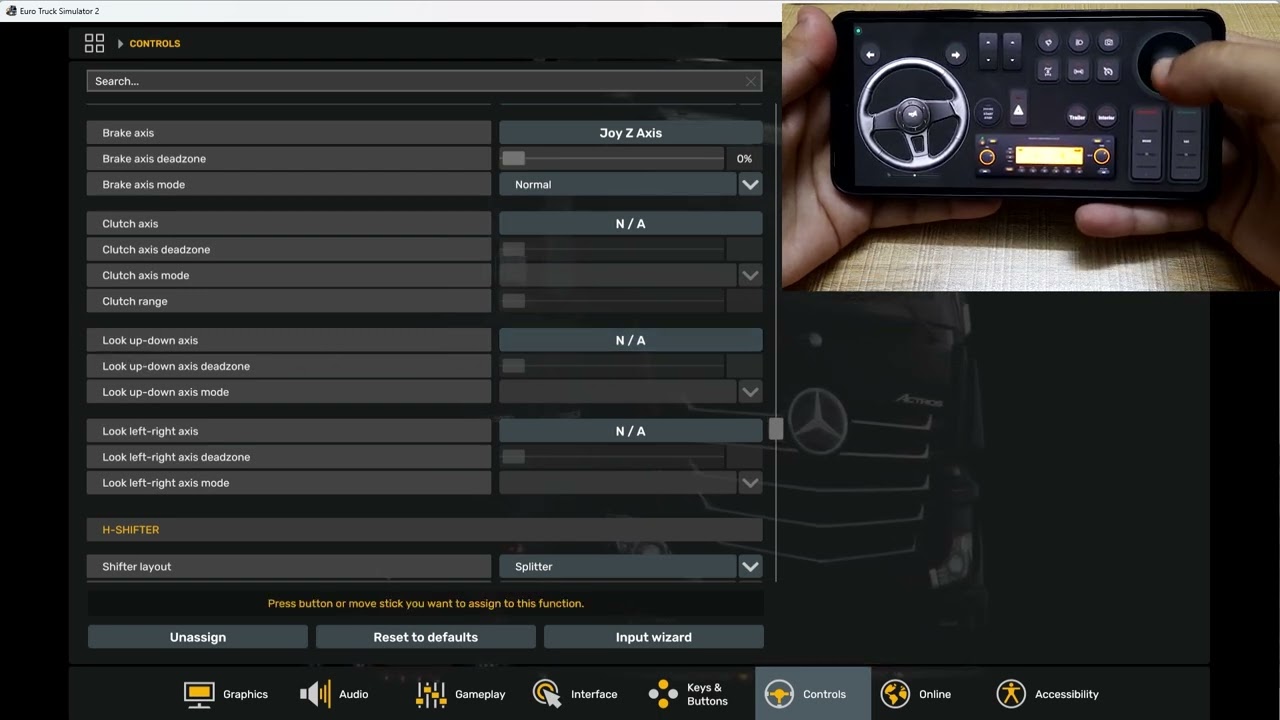
Task: Click the Euro Truck Simulator 2 title bar
Action: click(x=390, y=11)
